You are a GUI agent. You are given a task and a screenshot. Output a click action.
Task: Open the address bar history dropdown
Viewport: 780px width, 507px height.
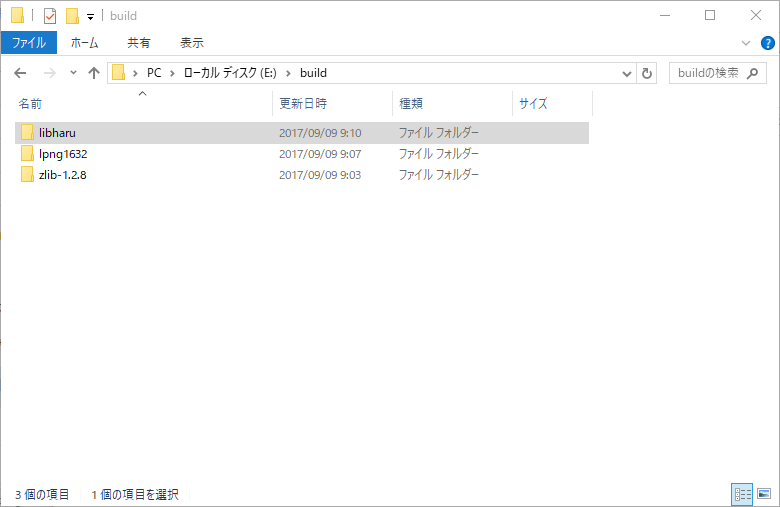point(627,74)
